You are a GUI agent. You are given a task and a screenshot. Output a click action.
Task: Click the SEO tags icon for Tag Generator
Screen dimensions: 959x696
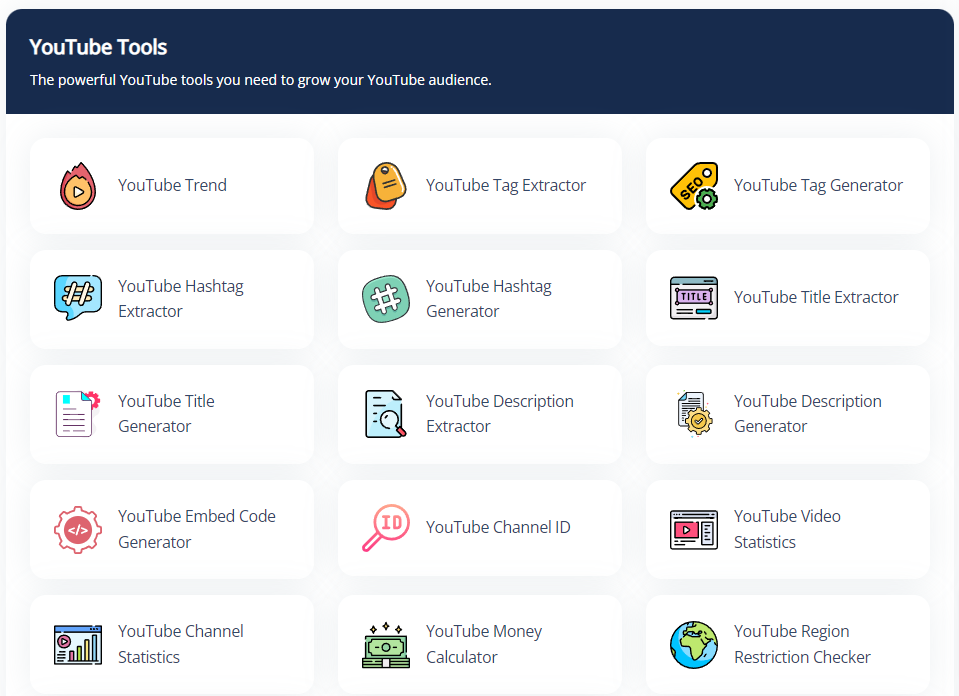693,185
